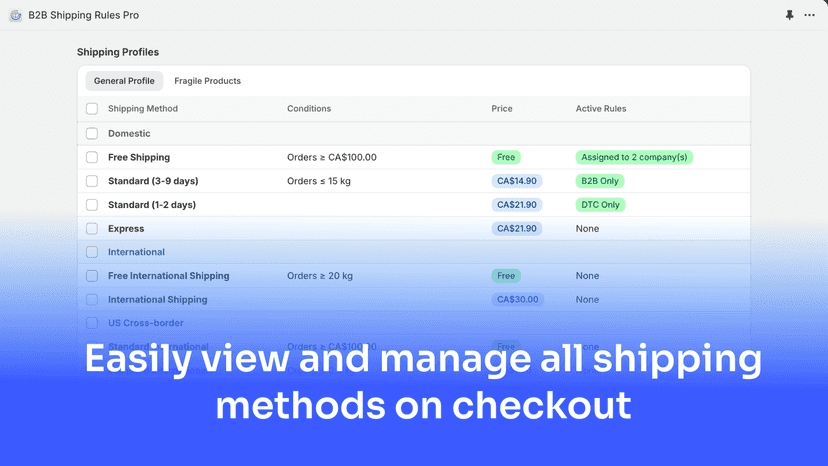Check the Domestic group checkbox
This screenshot has height=466, width=828.
(x=92, y=133)
